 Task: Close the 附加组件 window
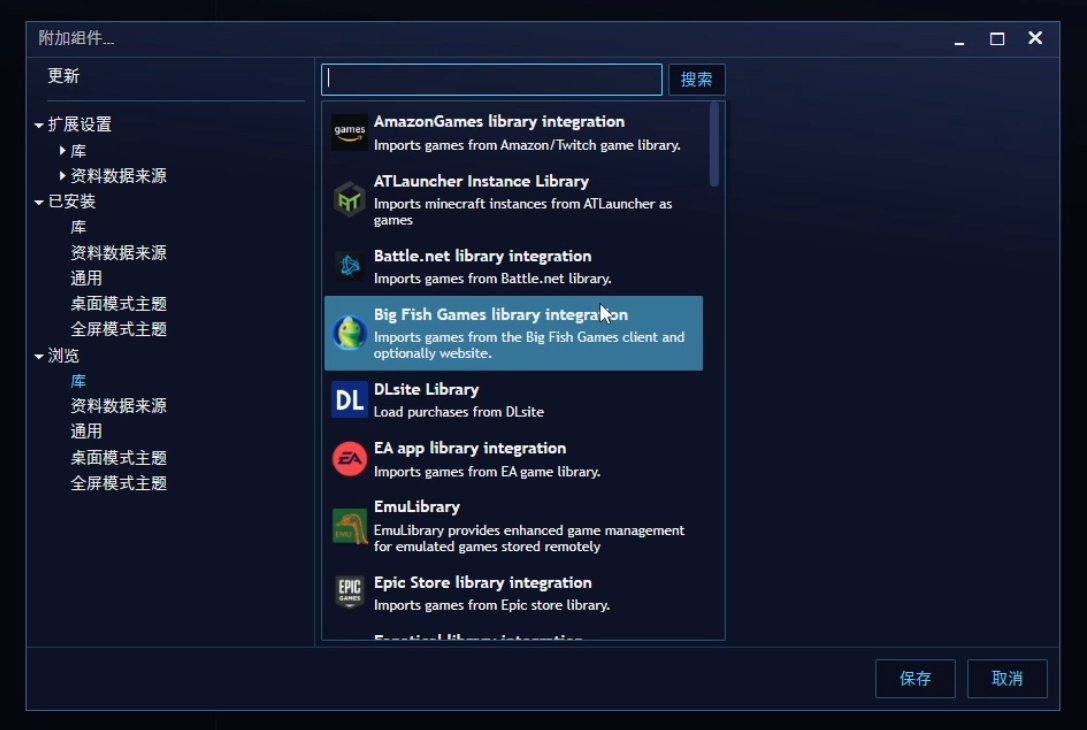pos(1035,38)
